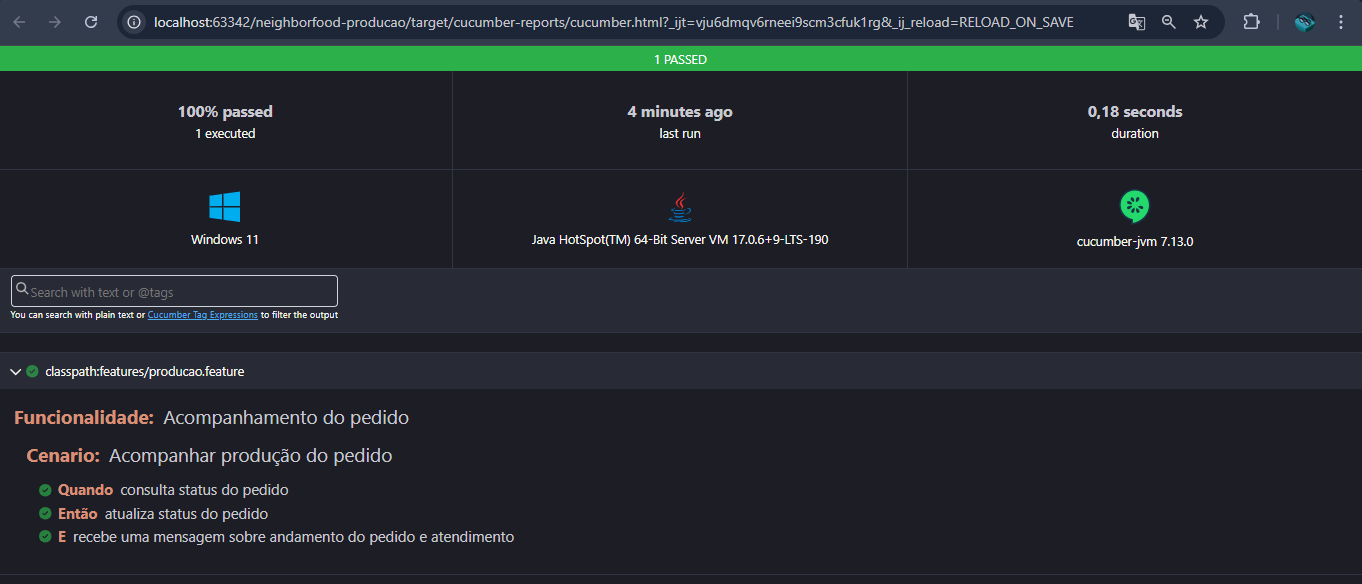Bookmark this page with the star

[x=1201, y=22]
